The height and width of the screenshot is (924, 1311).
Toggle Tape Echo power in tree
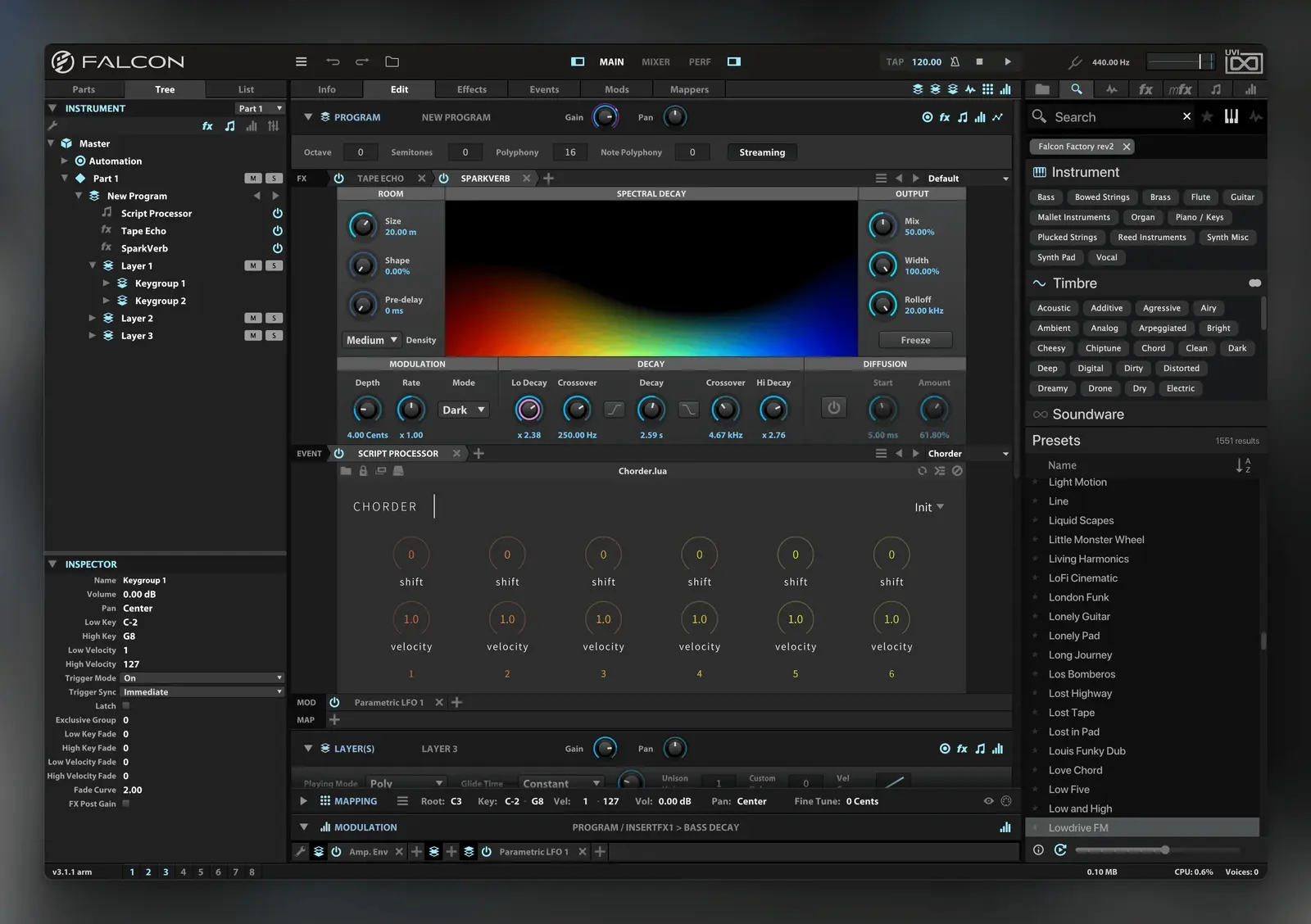tap(278, 231)
